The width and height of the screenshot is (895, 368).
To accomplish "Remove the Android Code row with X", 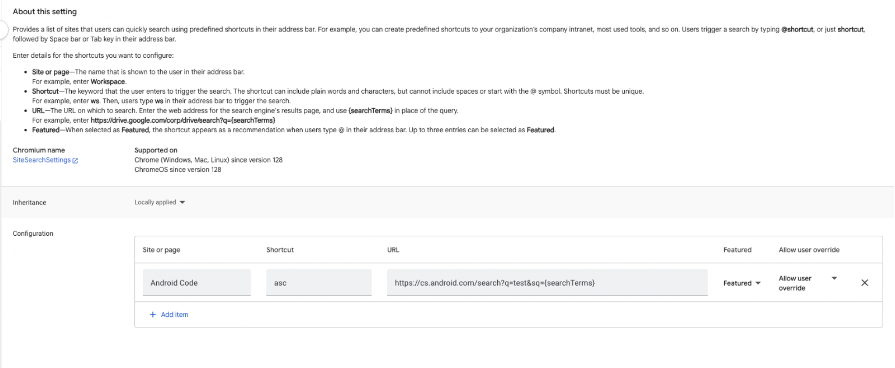I will click(x=864, y=282).
